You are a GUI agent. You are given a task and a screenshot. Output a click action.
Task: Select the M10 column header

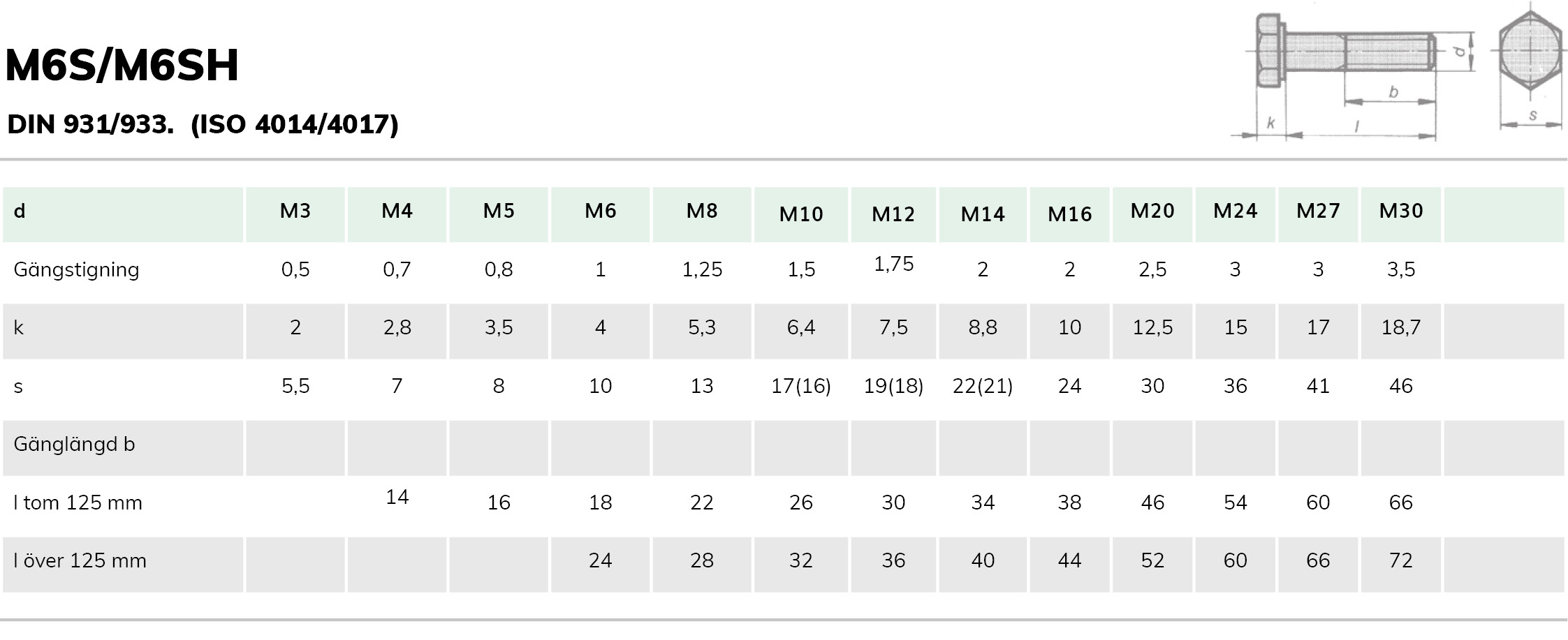801,214
